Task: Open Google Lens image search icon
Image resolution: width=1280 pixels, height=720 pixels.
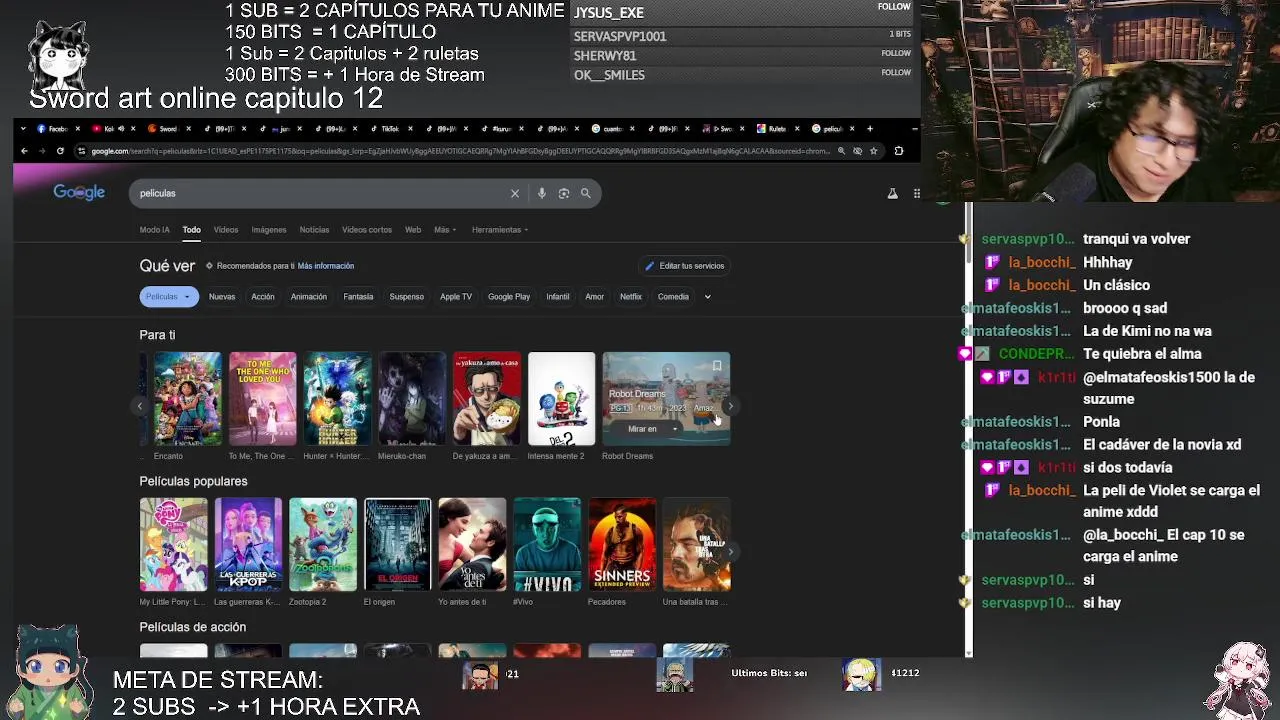Action: 564,193
